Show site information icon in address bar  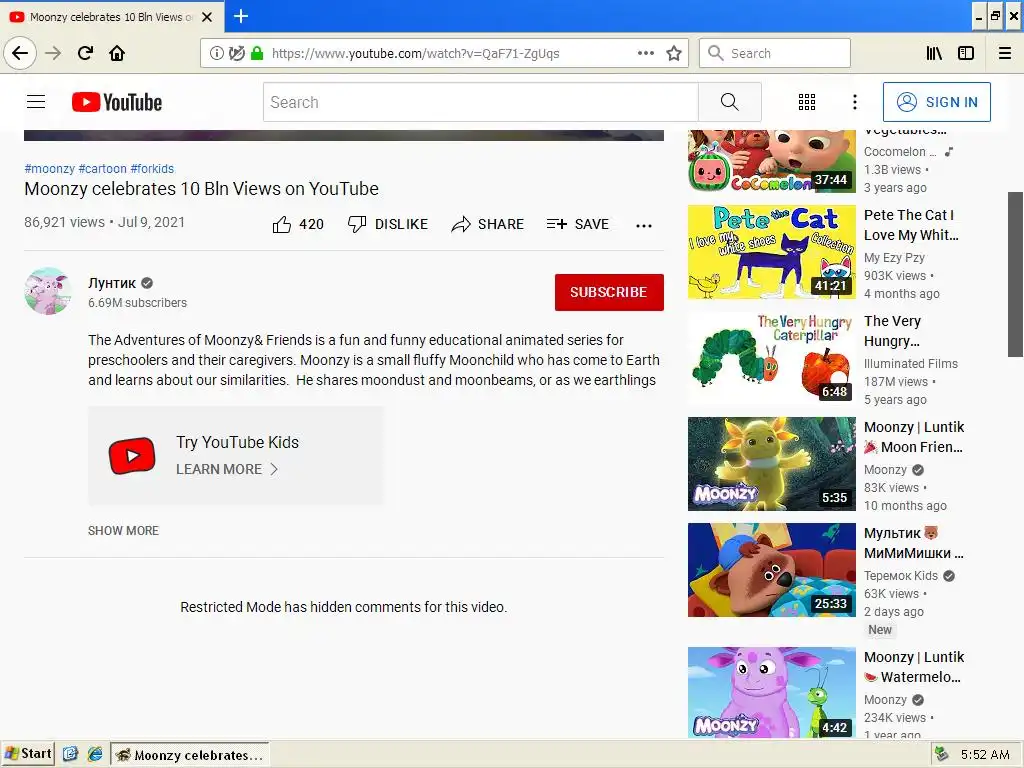pyautogui.click(x=216, y=53)
